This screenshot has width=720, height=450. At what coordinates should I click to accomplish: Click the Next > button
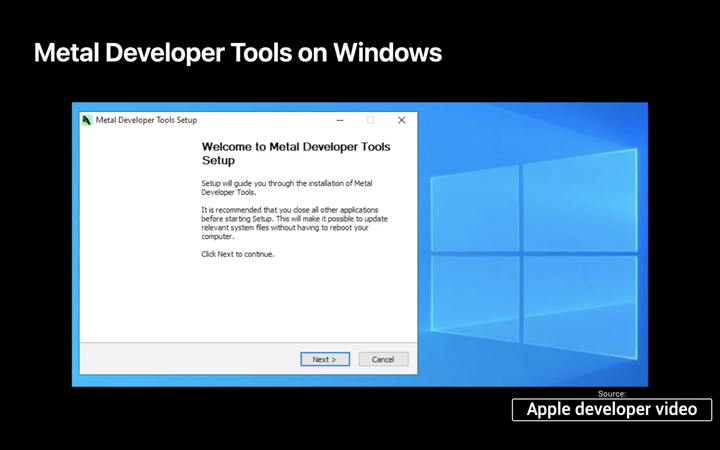pos(325,359)
